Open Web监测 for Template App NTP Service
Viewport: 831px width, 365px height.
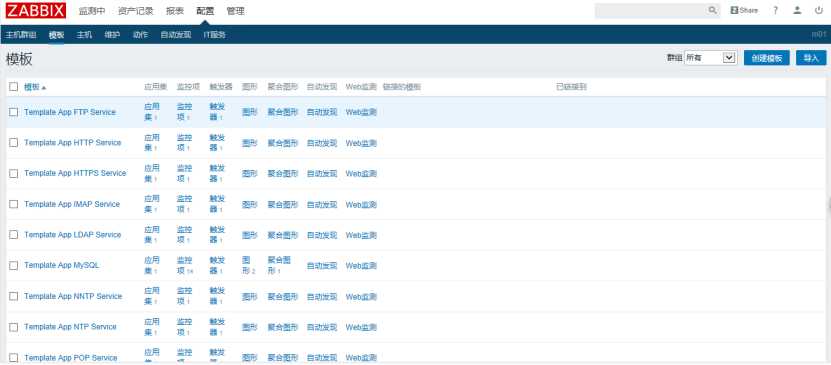[361, 327]
